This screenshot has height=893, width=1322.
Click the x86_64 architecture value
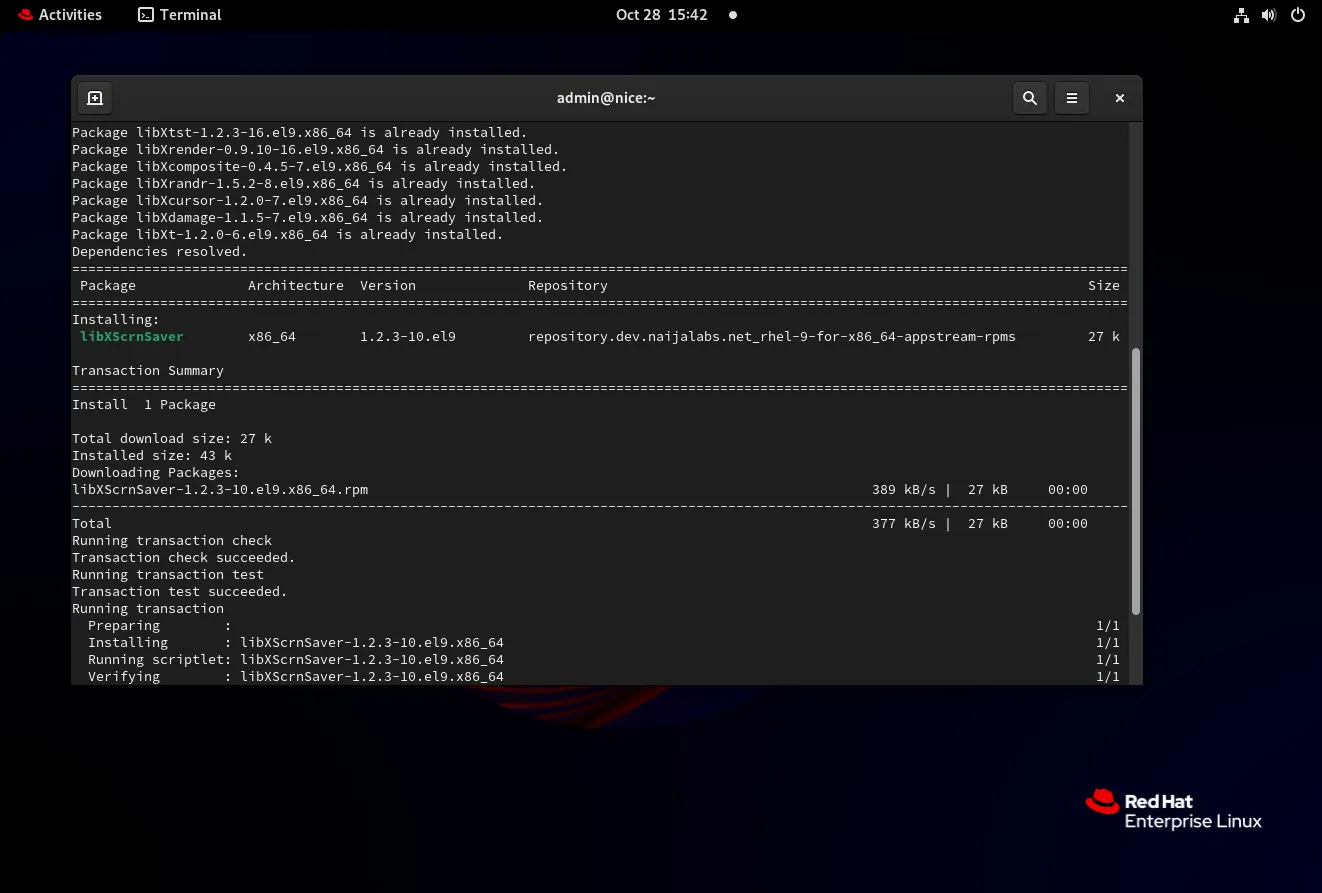click(x=272, y=337)
